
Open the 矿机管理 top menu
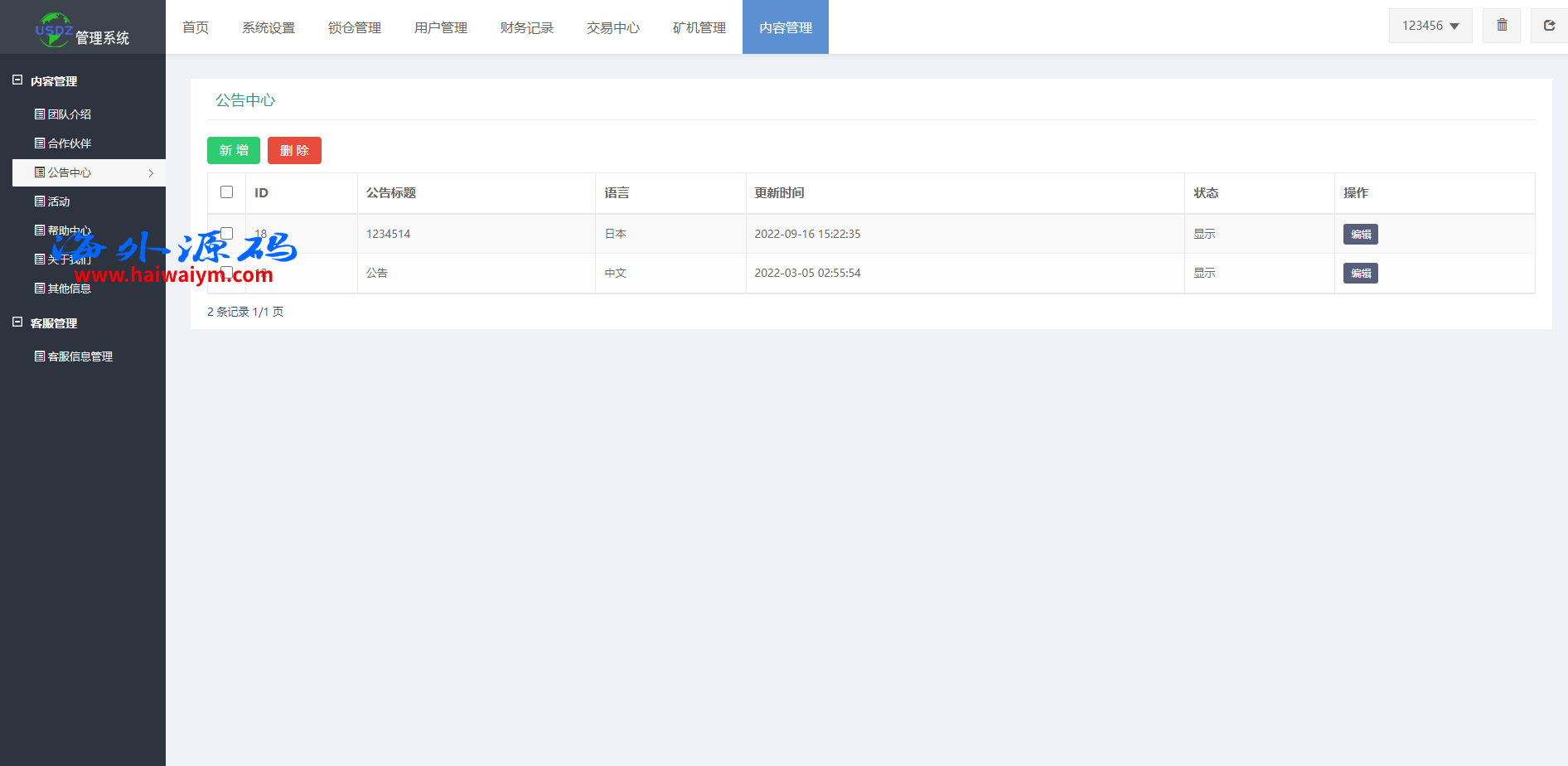coord(699,27)
